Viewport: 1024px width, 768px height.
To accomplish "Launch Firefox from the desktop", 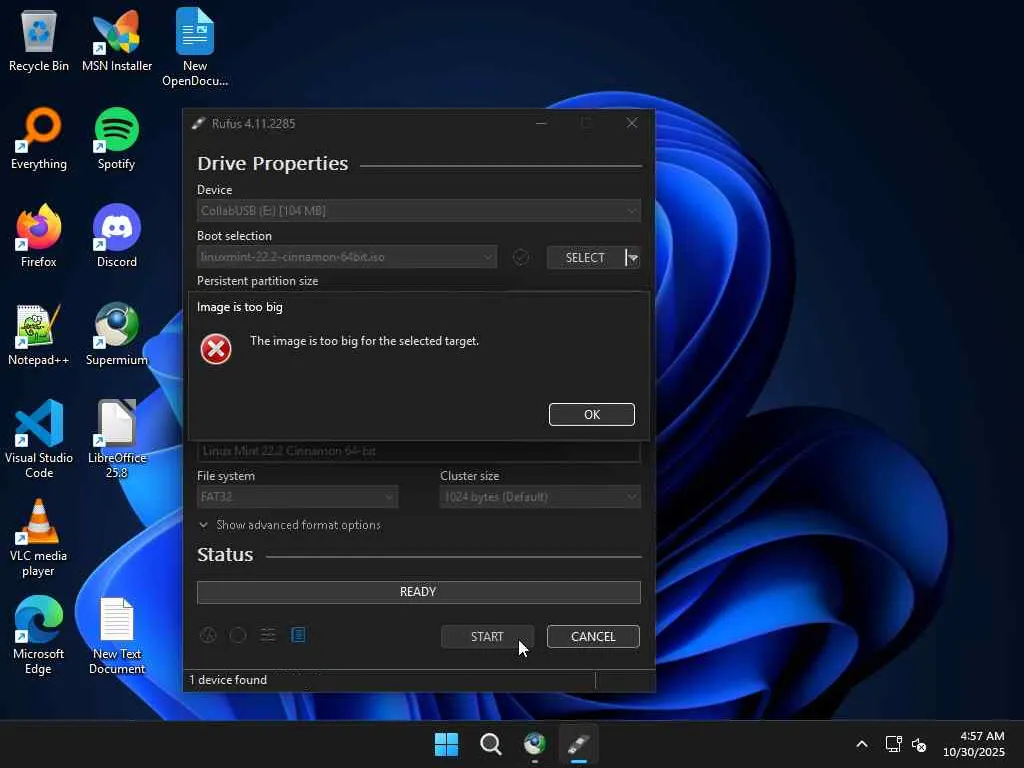I will [39, 236].
